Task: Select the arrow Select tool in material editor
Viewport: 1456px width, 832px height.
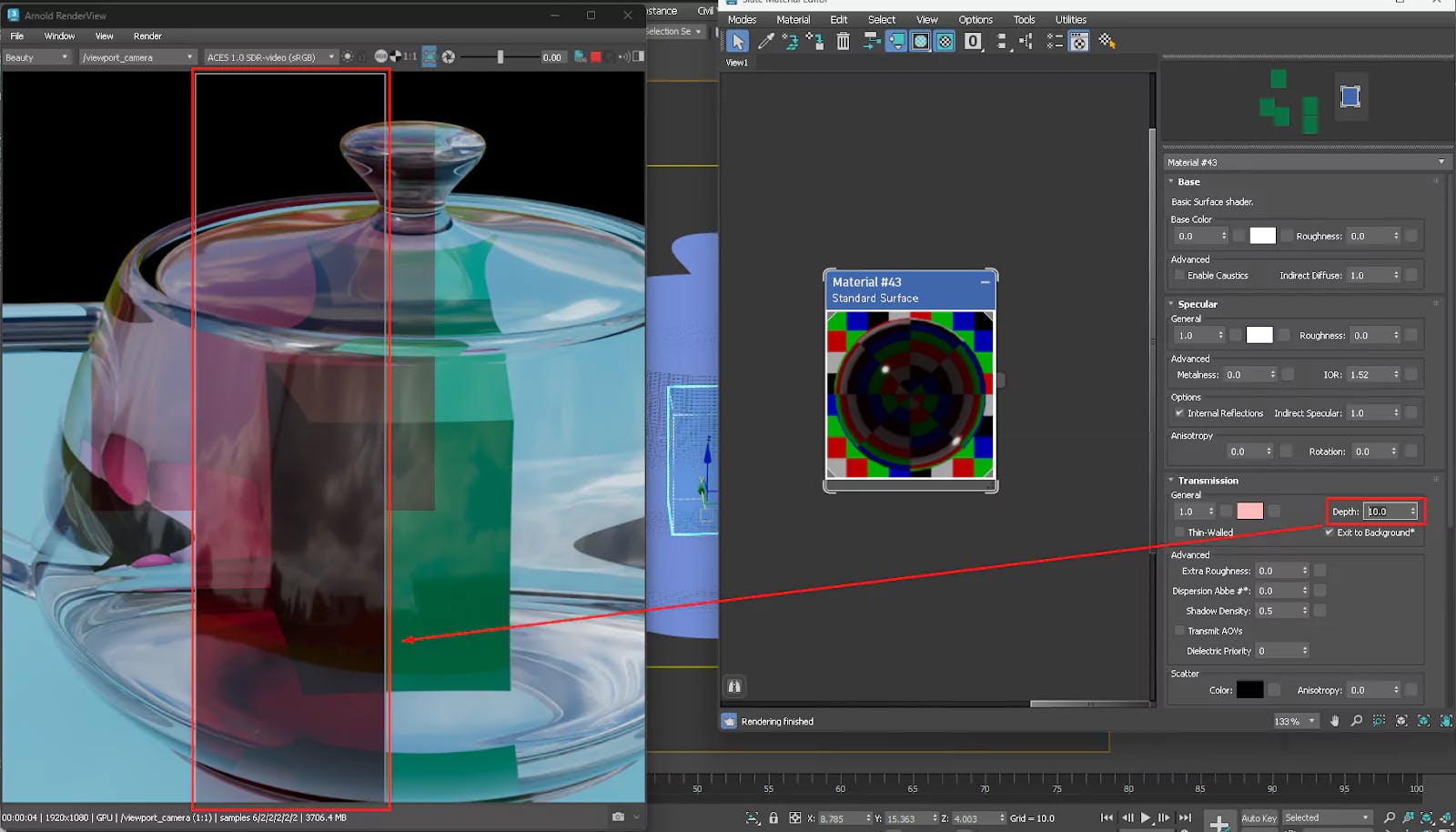Action: point(738,41)
